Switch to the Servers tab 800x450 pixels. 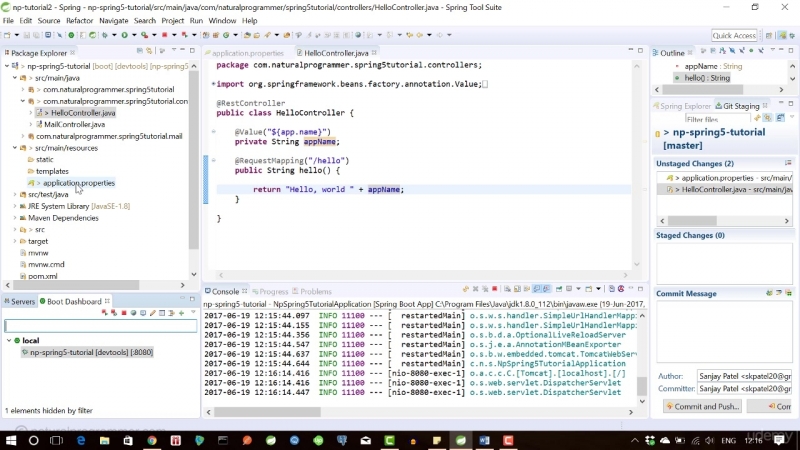coord(19,302)
